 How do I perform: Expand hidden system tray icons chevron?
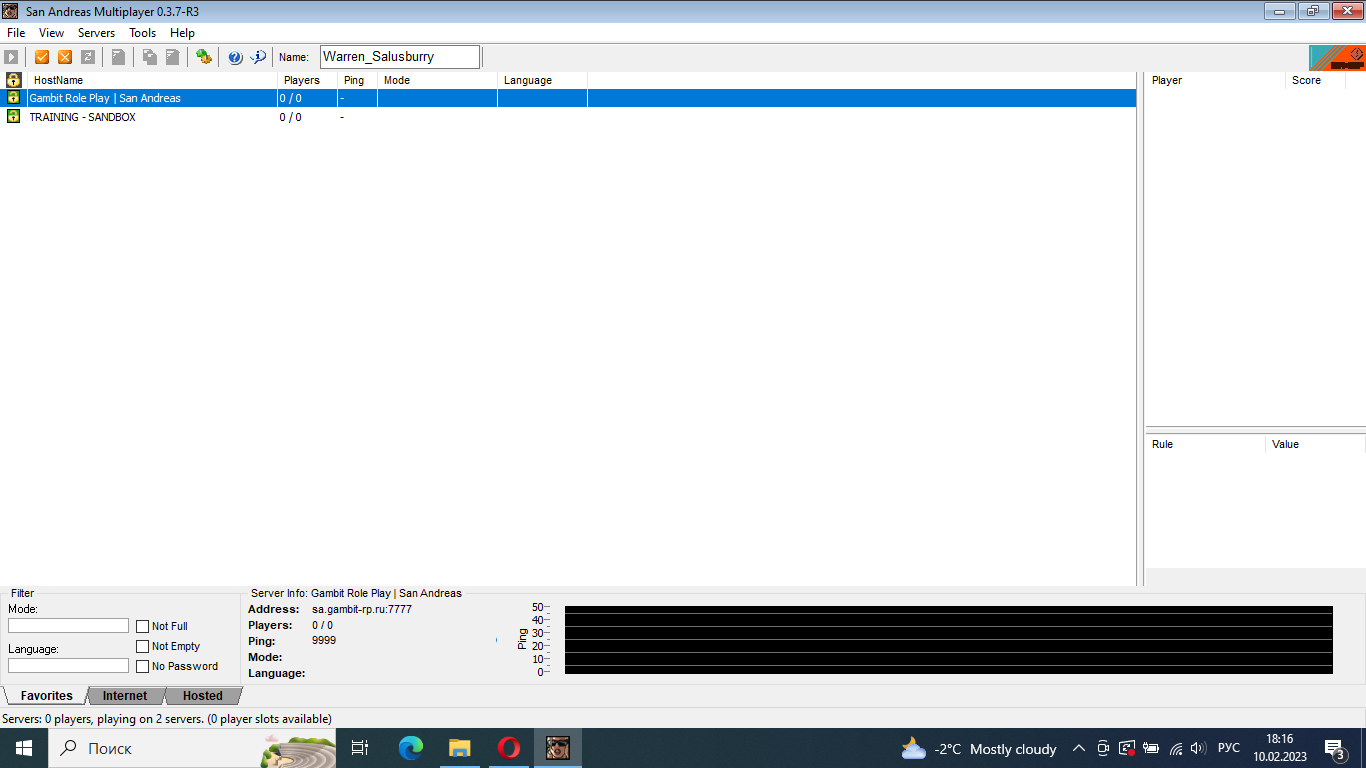1078,748
